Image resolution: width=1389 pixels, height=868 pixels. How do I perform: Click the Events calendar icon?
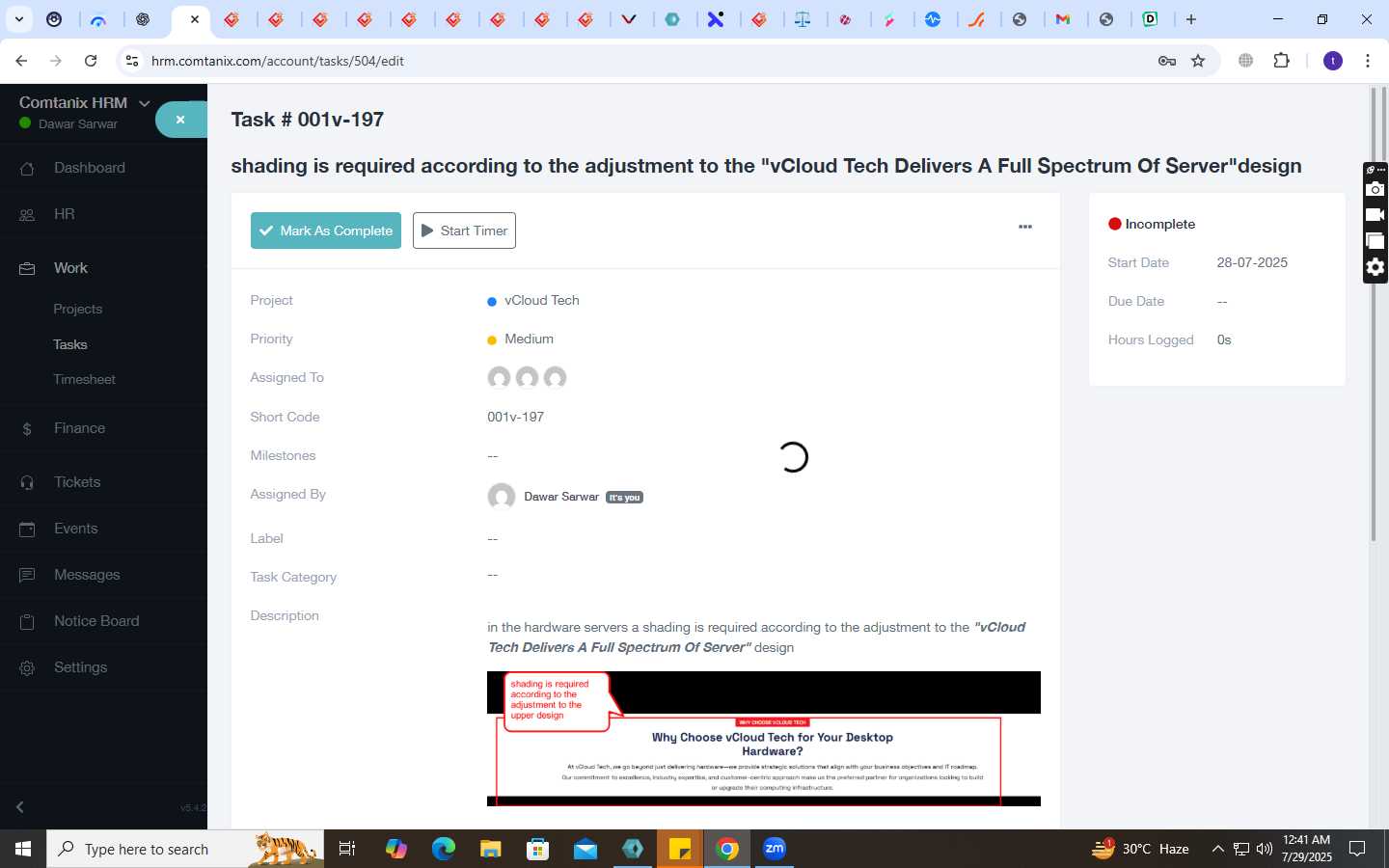pyautogui.click(x=27, y=529)
